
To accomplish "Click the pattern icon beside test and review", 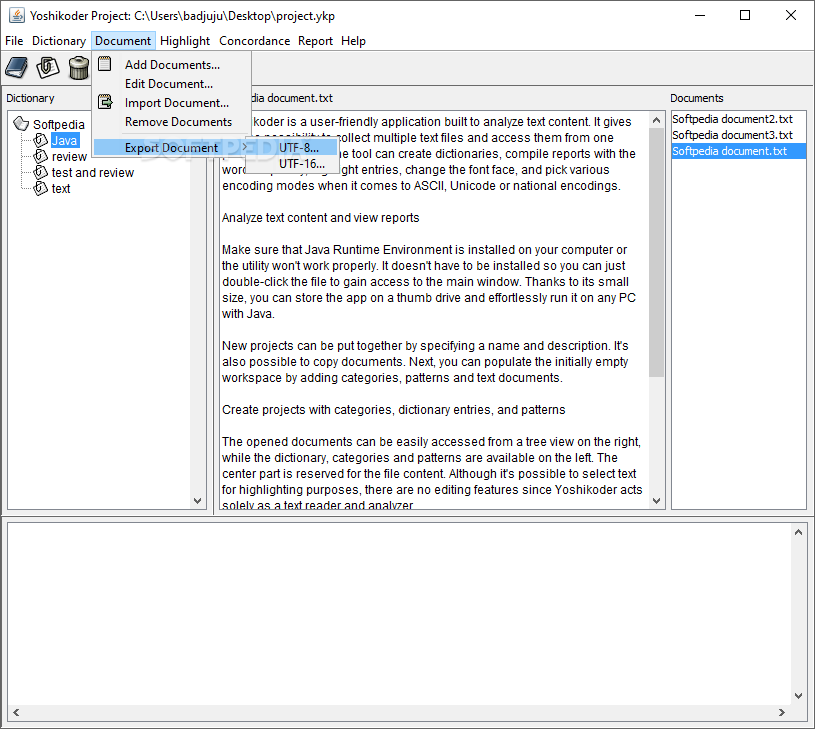I will pyautogui.click(x=40, y=172).
